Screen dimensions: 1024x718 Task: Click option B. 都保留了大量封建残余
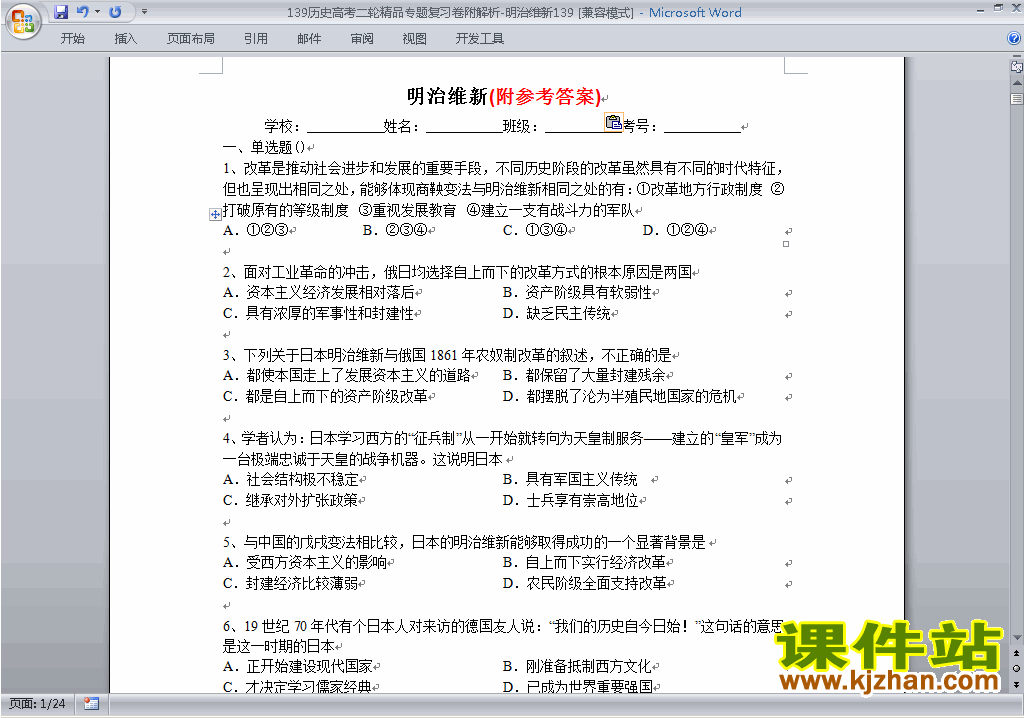[x=584, y=376]
